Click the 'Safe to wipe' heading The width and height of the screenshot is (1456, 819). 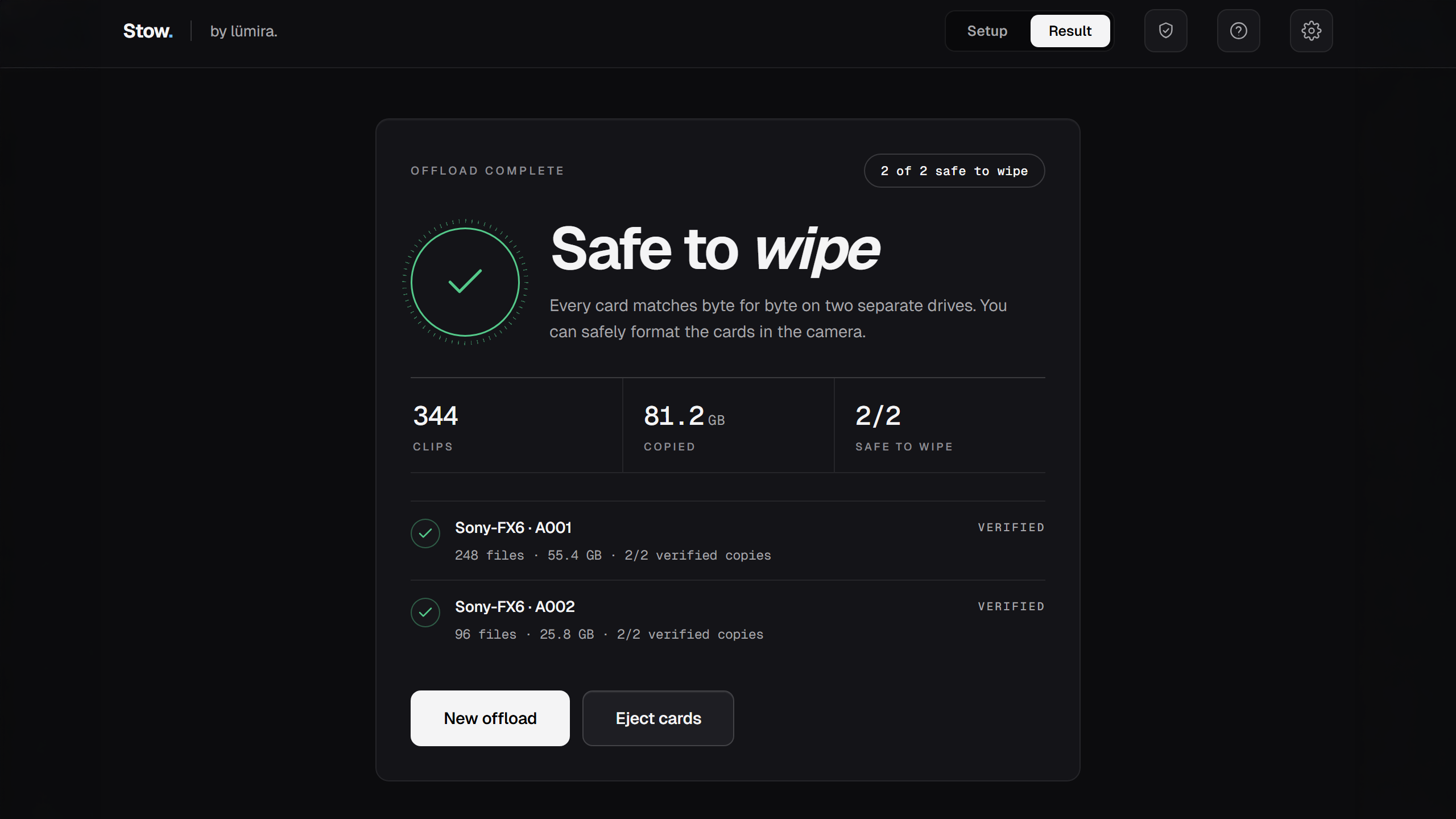(715, 249)
